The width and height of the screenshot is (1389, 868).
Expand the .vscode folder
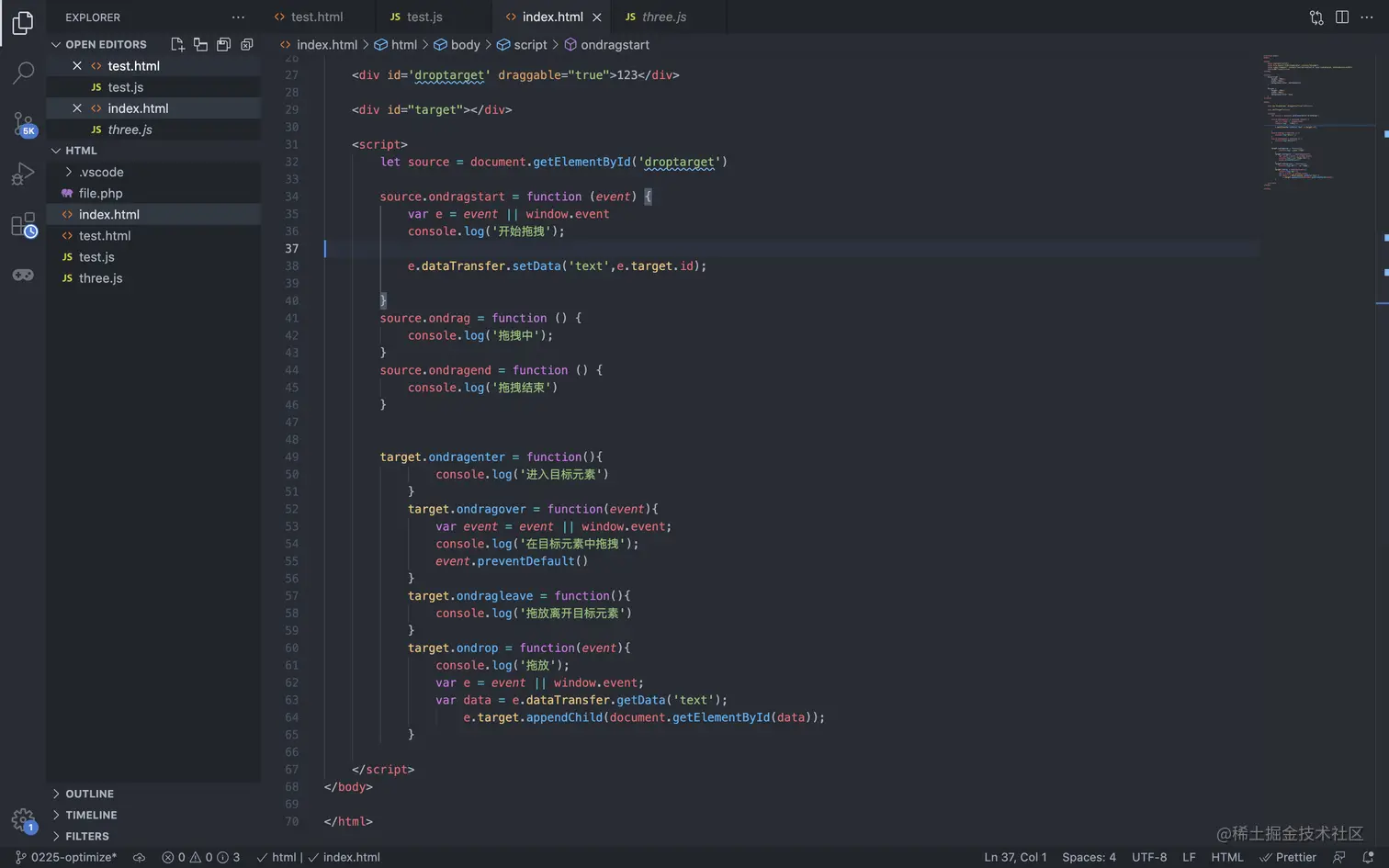pyautogui.click(x=101, y=173)
